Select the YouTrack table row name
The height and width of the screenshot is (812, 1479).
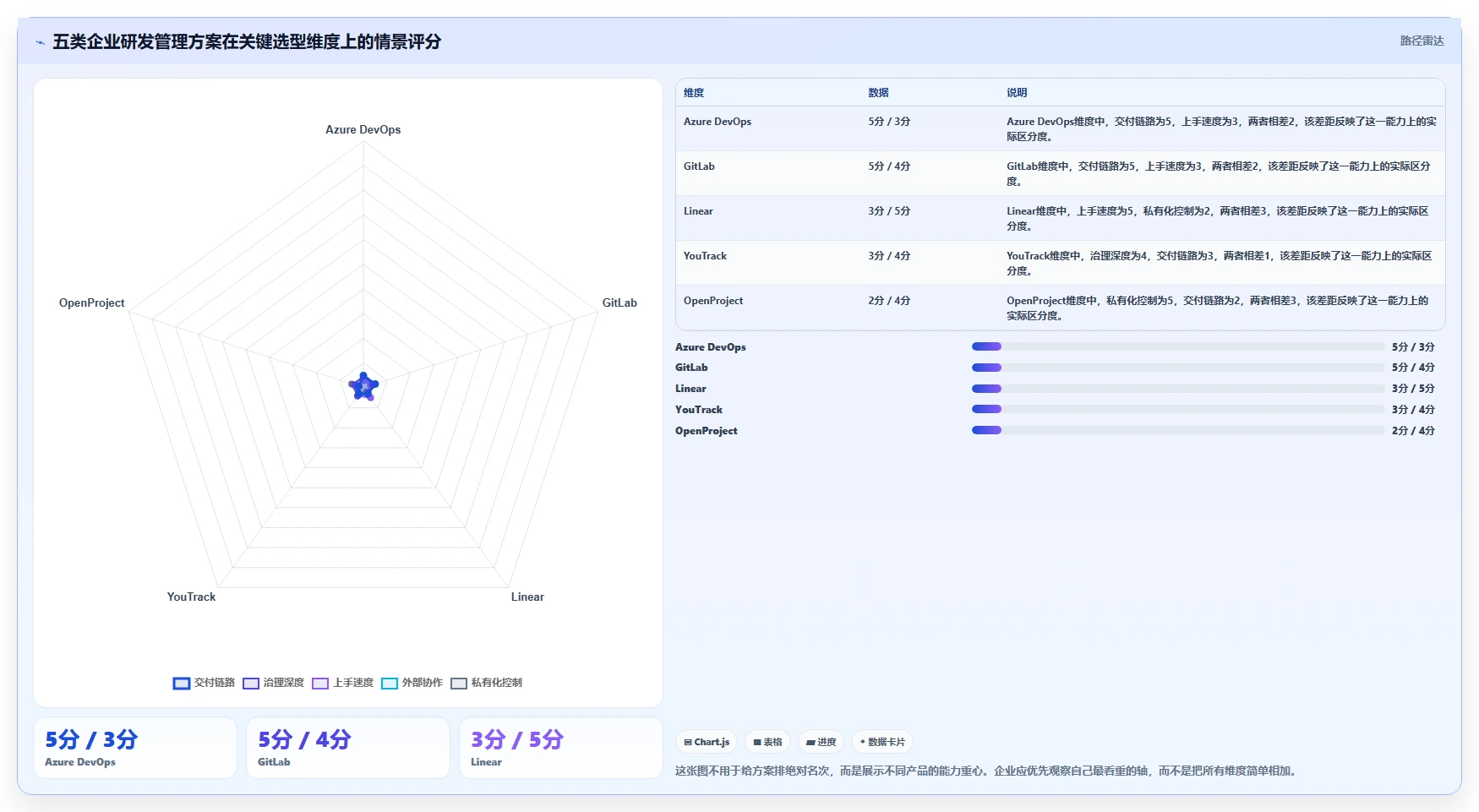pyautogui.click(x=705, y=256)
